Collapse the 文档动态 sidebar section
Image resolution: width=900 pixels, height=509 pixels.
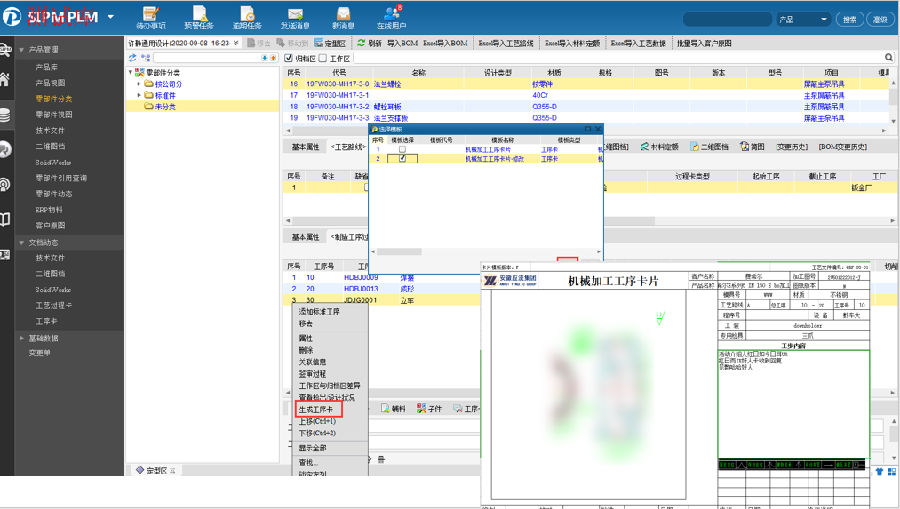point(21,242)
